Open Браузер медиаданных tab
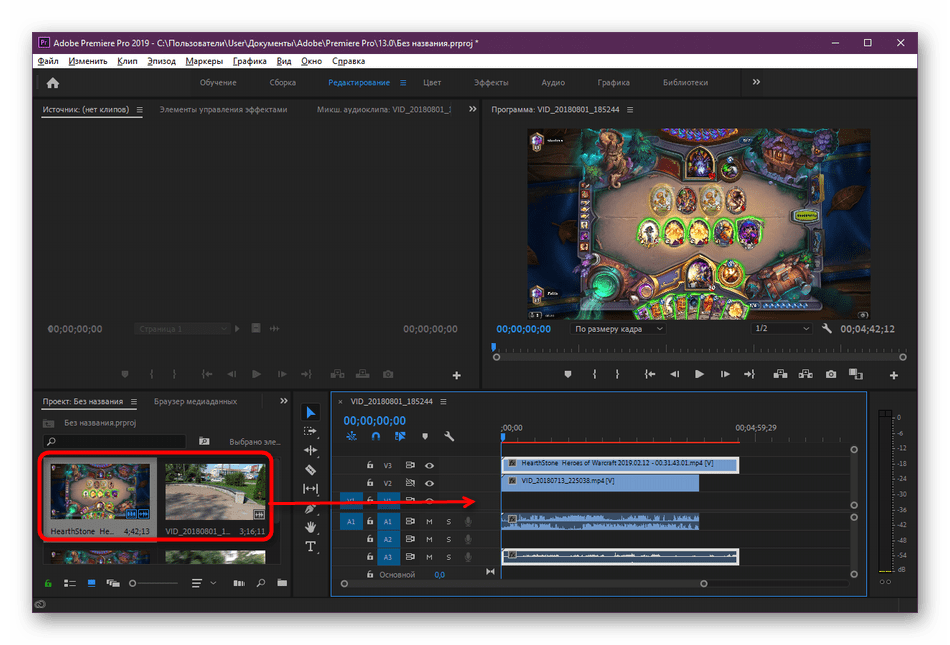 (x=195, y=401)
